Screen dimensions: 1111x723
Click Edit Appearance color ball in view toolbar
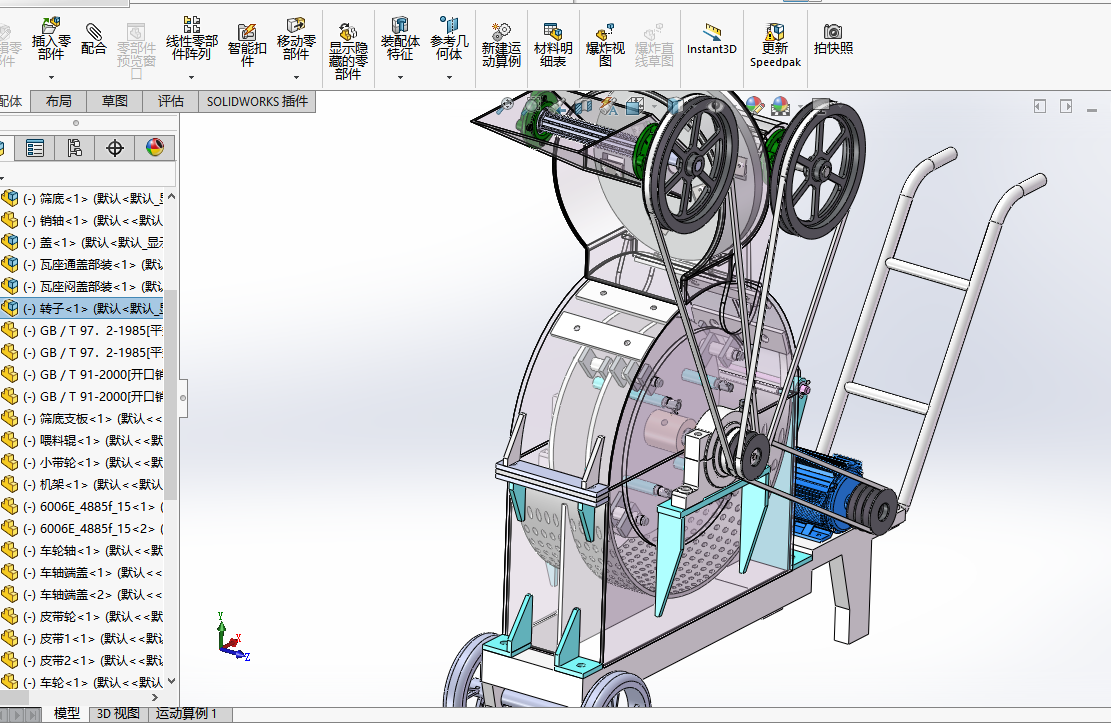755,106
